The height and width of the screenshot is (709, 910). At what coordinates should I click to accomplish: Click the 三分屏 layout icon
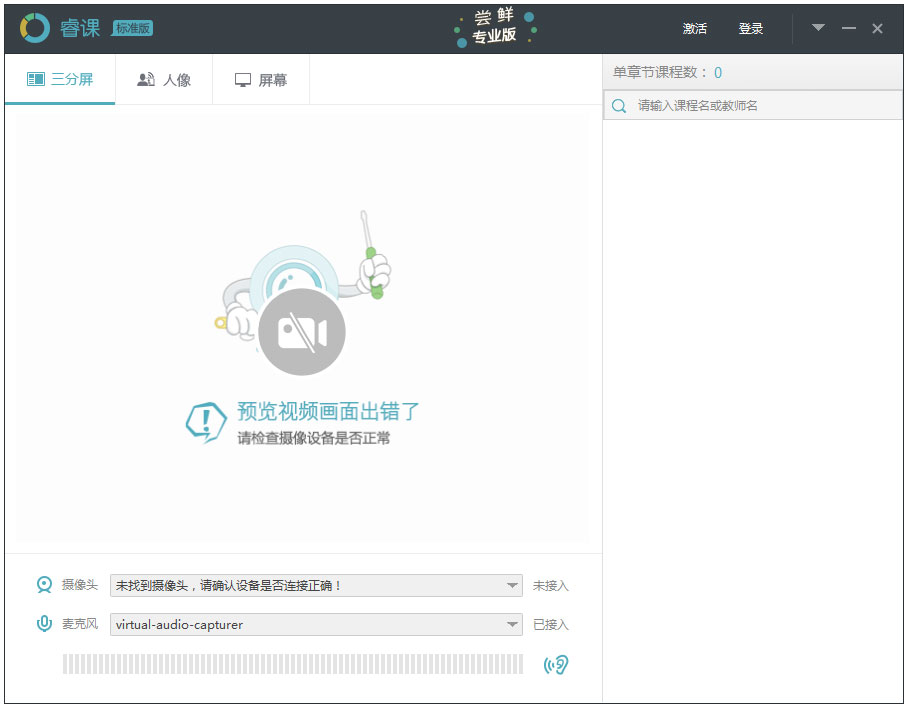pyautogui.click(x=36, y=79)
